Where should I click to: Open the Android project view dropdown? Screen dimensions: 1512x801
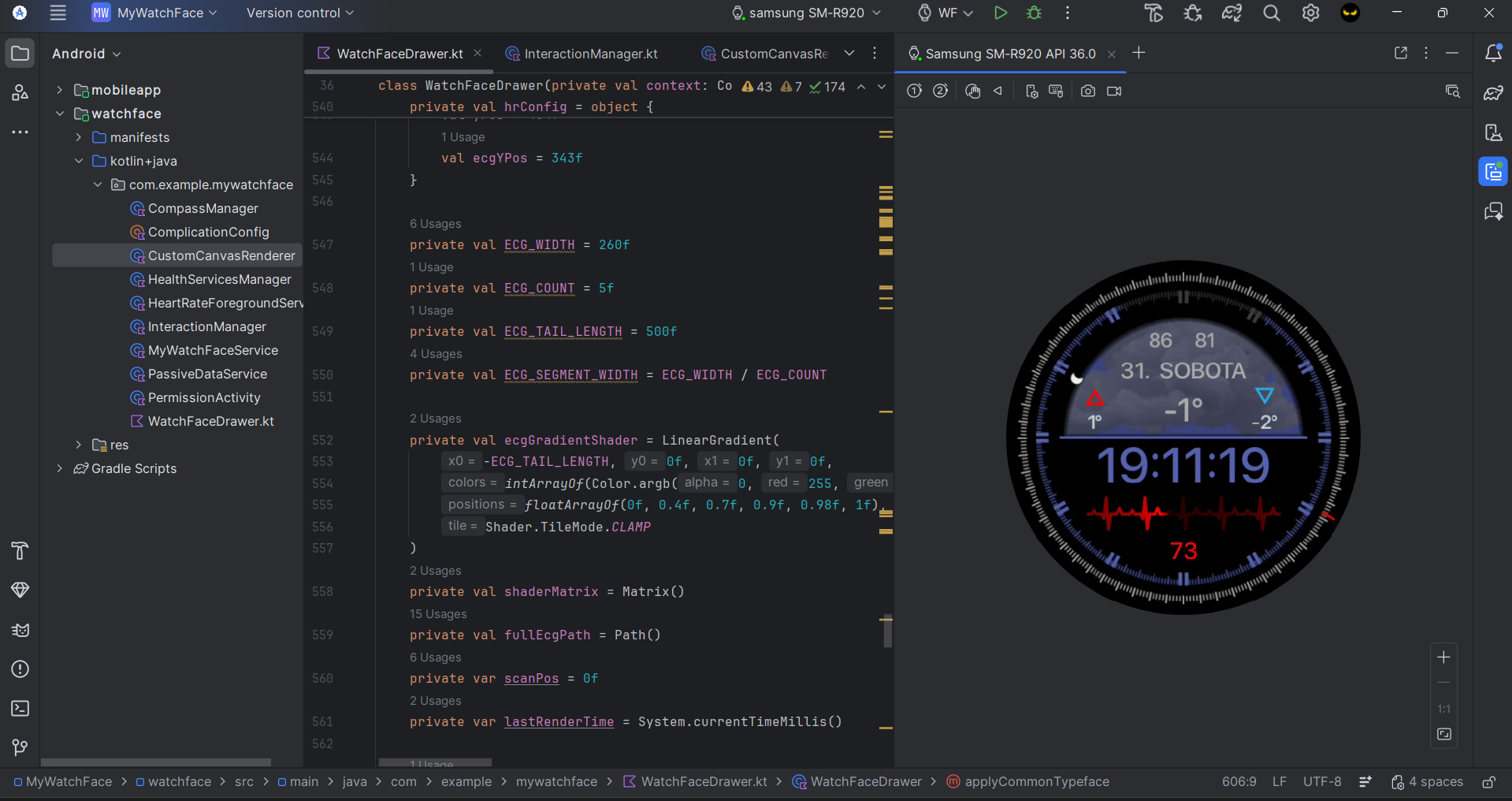pos(86,54)
